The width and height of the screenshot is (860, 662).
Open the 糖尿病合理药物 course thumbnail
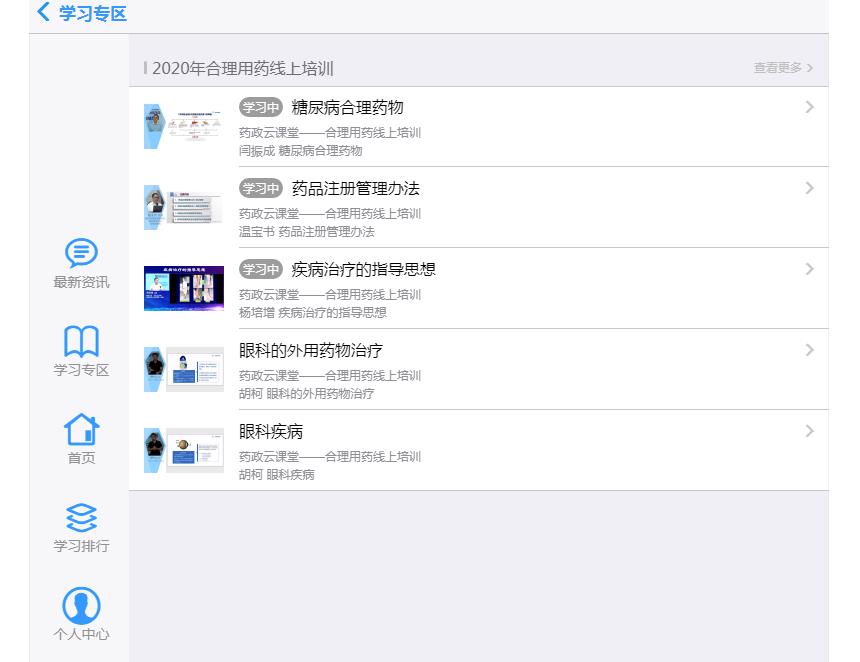tap(184, 127)
